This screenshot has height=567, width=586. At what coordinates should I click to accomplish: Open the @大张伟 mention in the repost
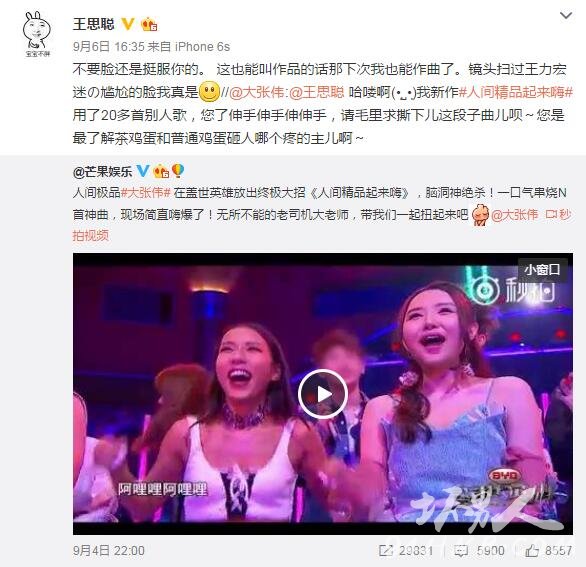pos(256,92)
